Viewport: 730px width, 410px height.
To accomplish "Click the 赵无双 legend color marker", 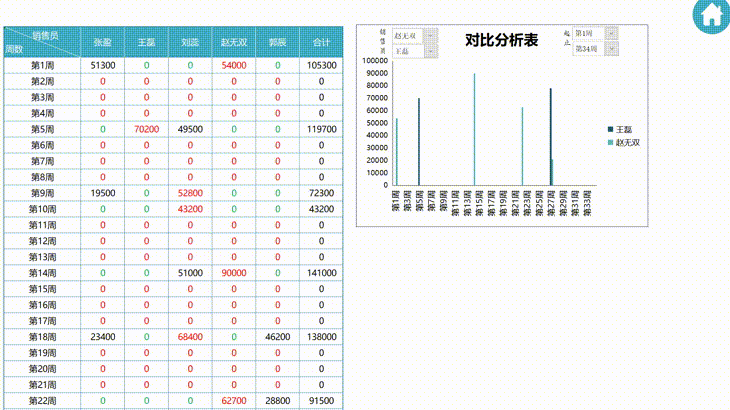I will click(x=610, y=142).
